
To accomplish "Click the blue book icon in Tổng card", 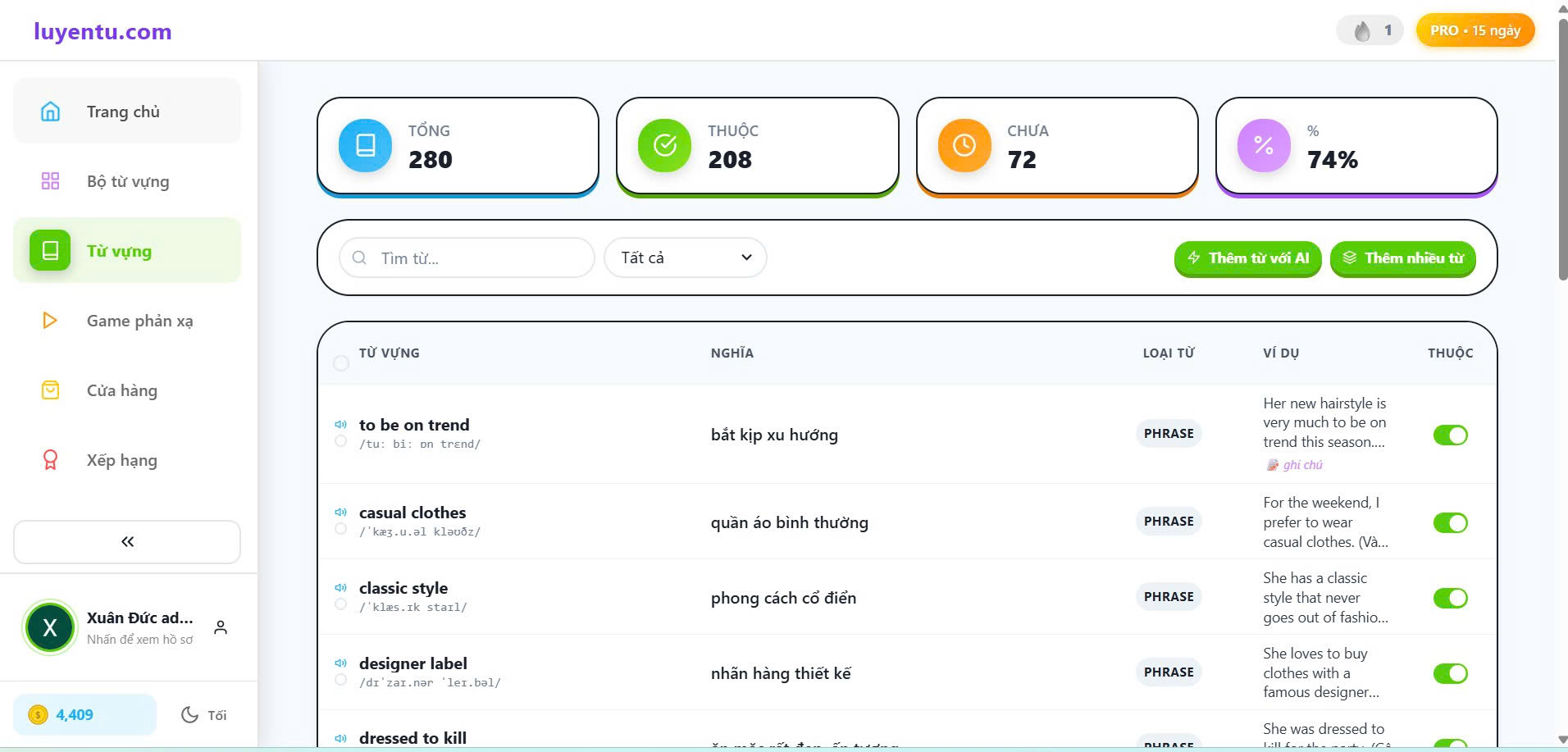I will click(x=366, y=145).
